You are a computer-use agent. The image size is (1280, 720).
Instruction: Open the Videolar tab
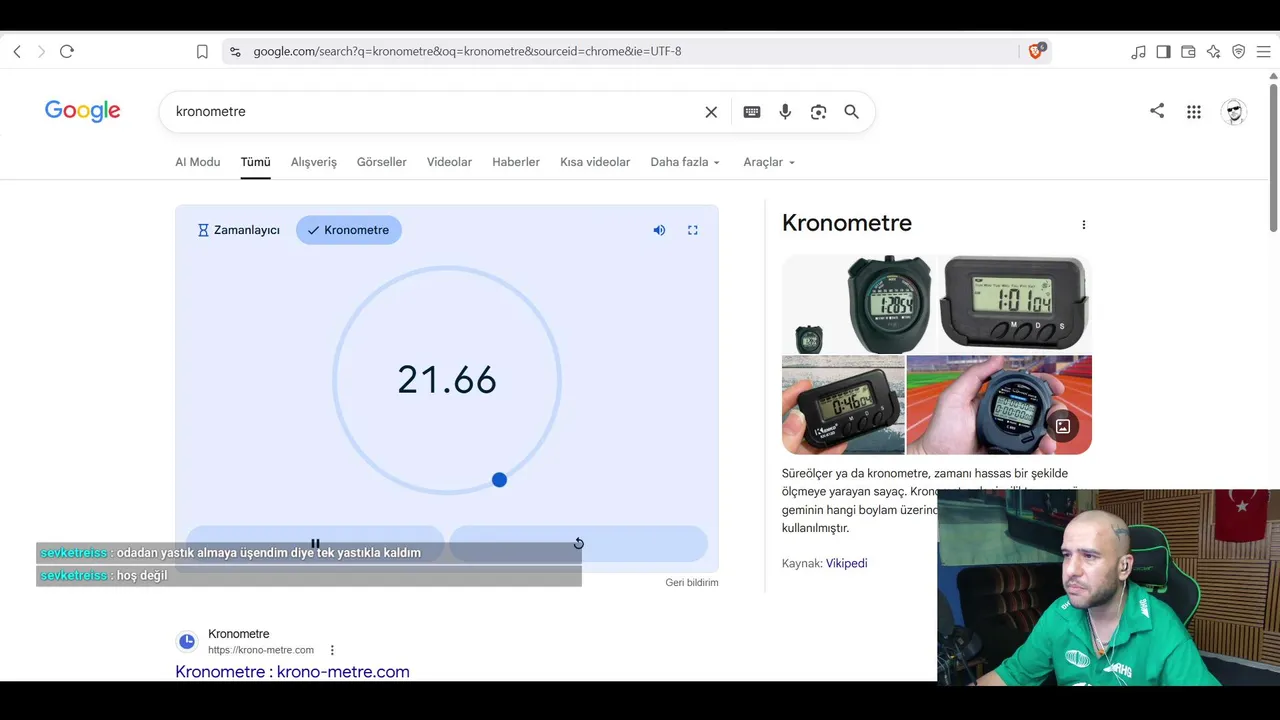(x=449, y=162)
